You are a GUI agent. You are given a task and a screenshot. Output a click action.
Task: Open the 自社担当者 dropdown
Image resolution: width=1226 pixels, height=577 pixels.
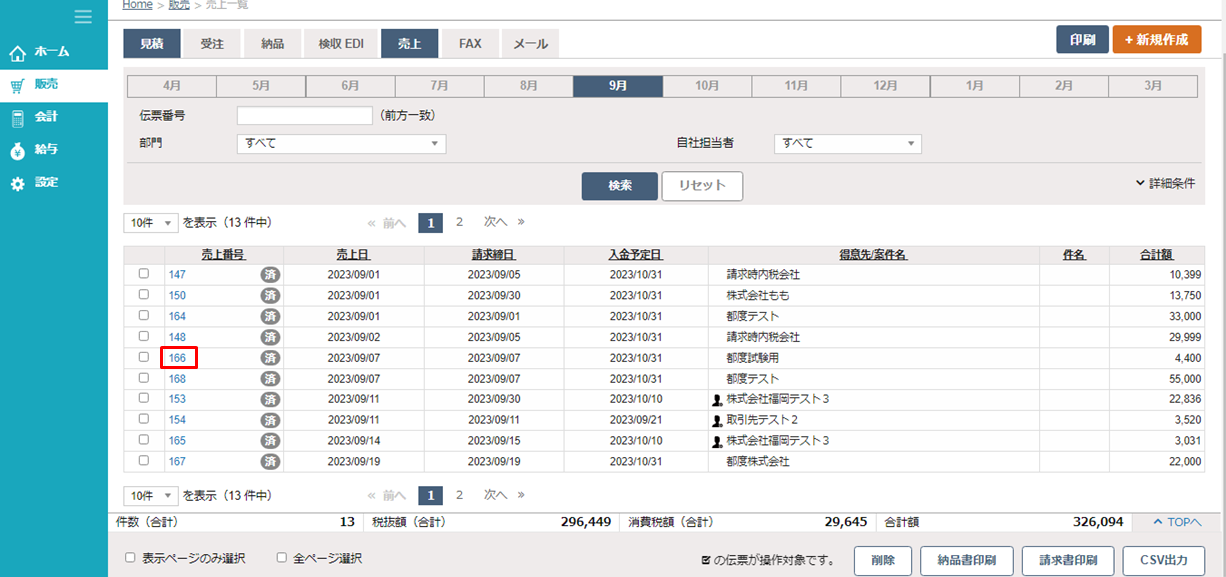click(847, 144)
